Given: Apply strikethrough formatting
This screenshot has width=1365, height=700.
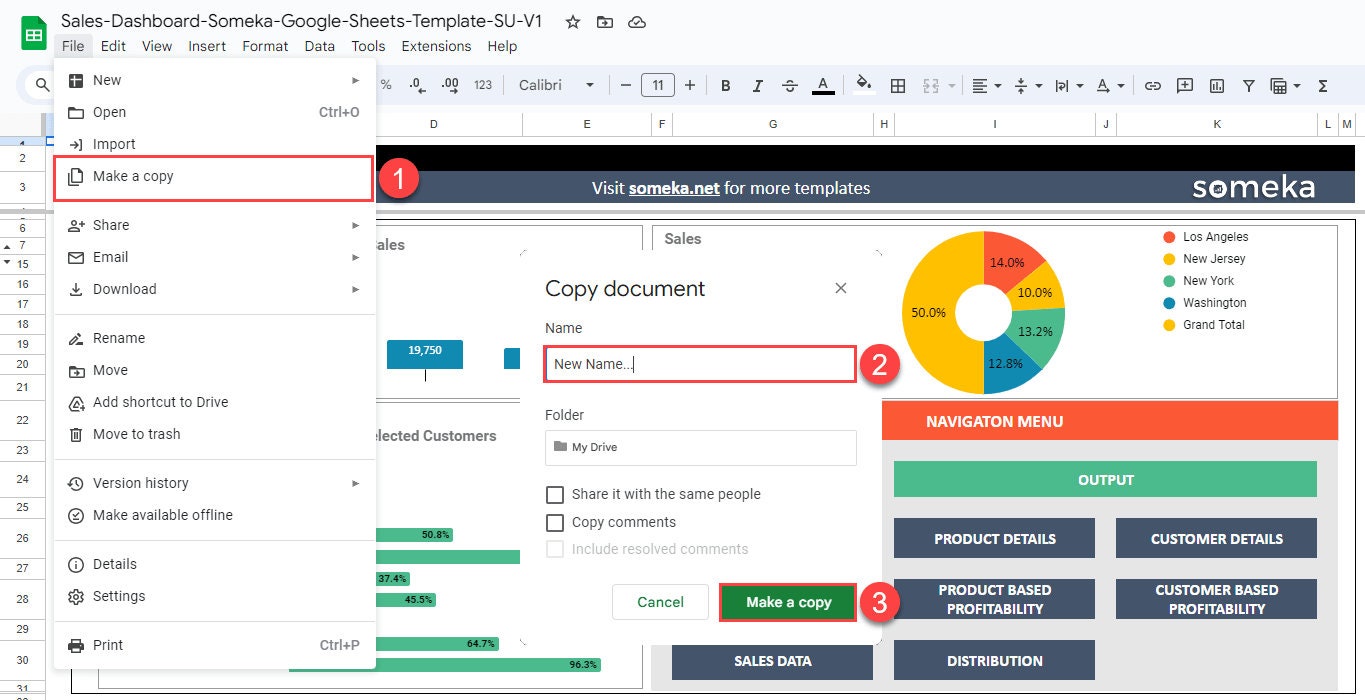Looking at the screenshot, I should tap(789, 85).
